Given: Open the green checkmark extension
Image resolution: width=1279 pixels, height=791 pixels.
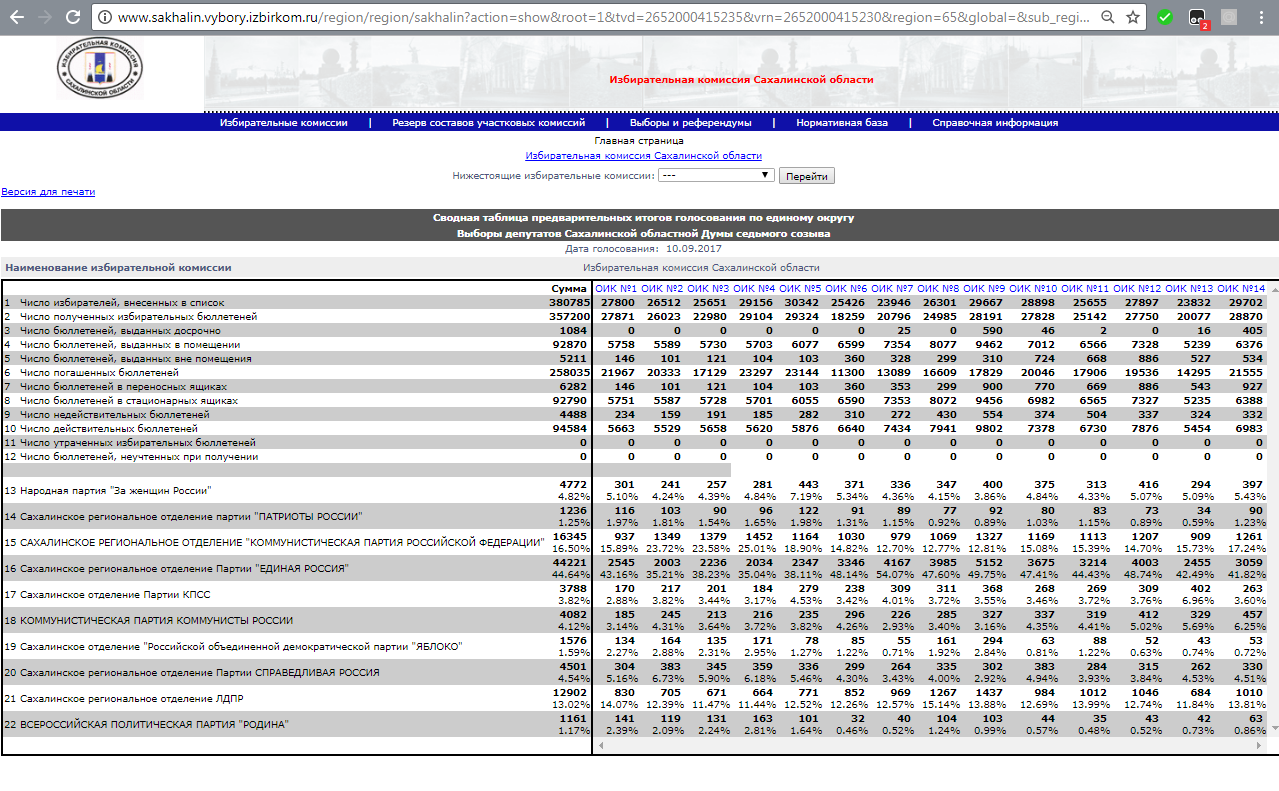Looking at the screenshot, I should click(1165, 18).
